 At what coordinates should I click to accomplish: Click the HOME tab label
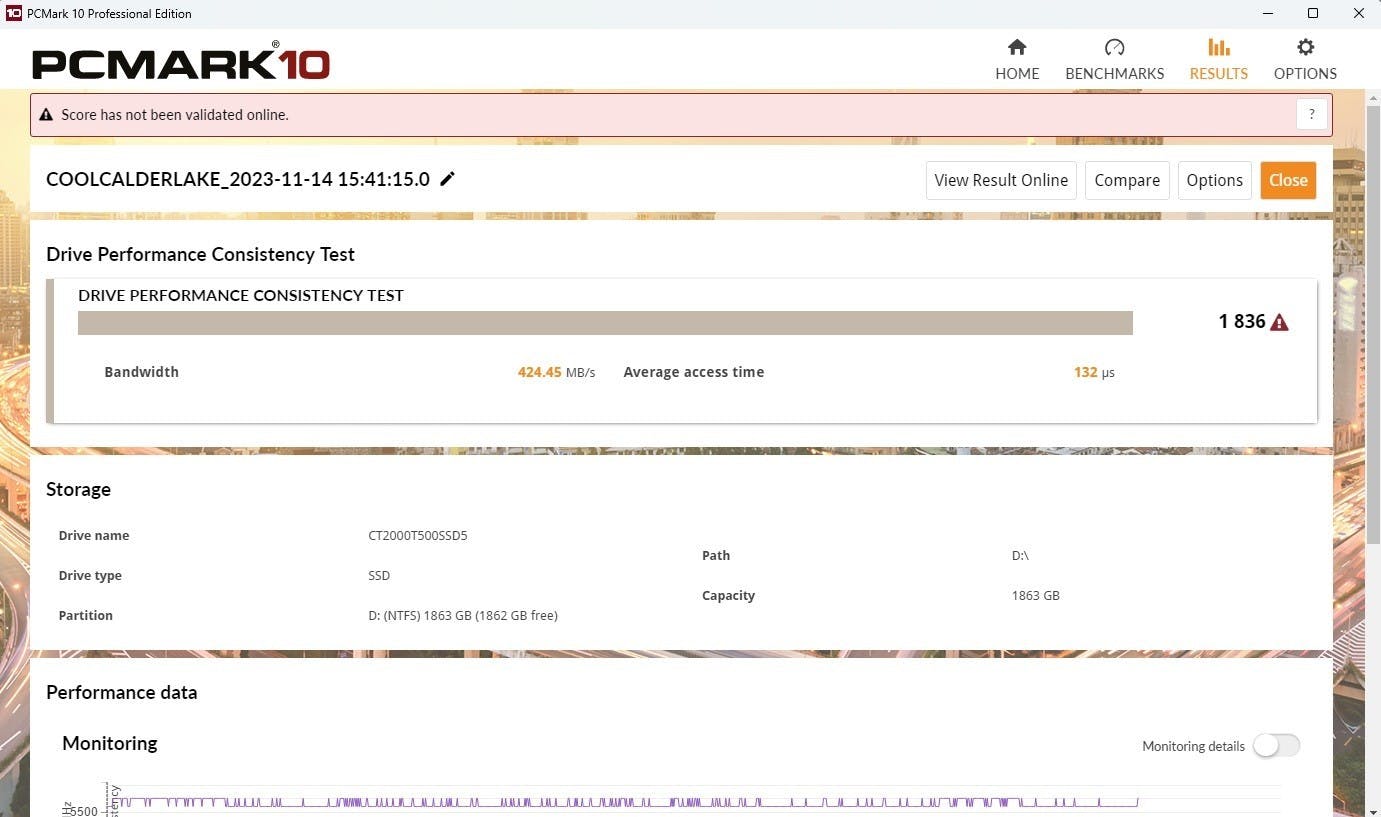click(x=1017, y=73)
